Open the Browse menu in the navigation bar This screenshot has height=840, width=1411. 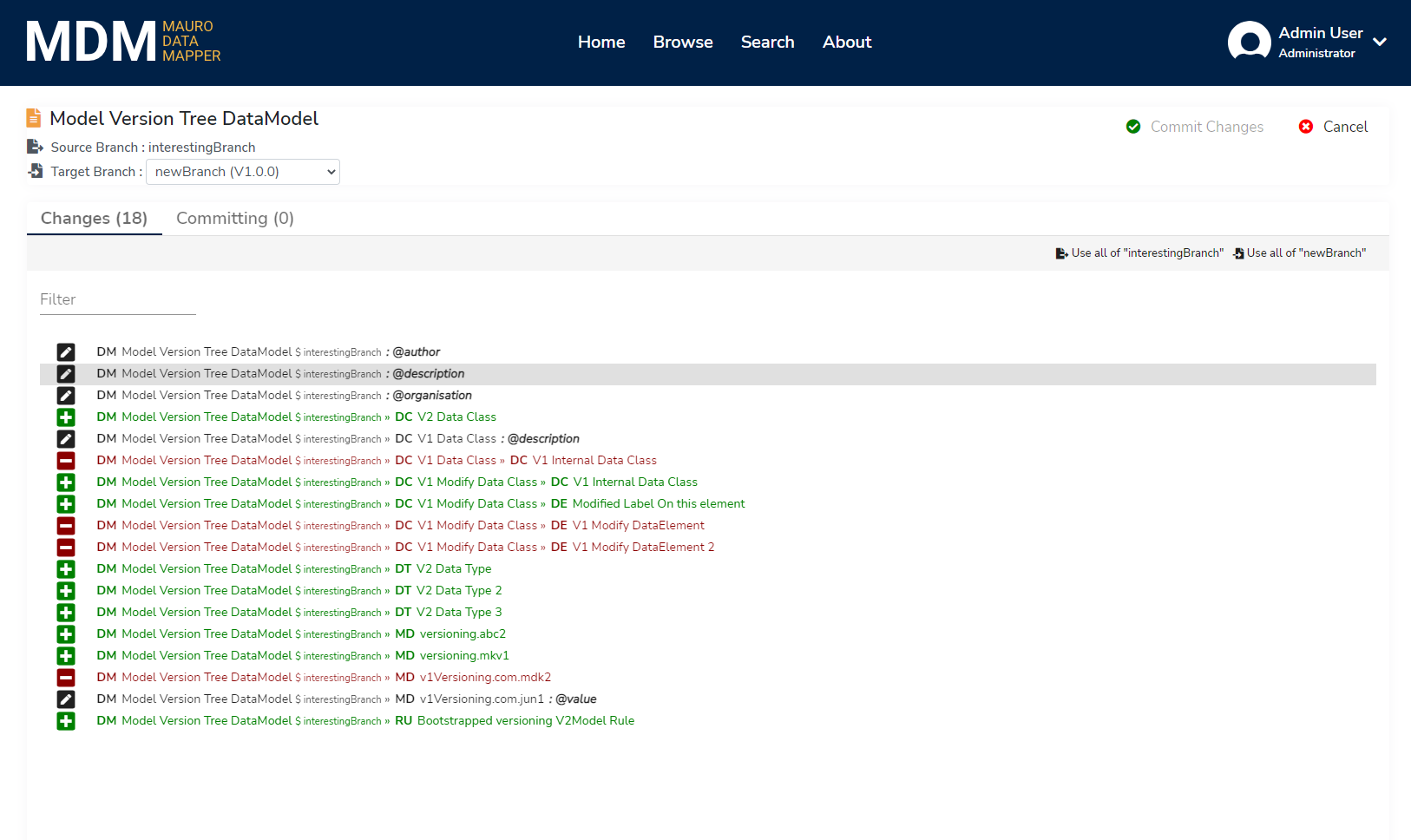[682, 42]
